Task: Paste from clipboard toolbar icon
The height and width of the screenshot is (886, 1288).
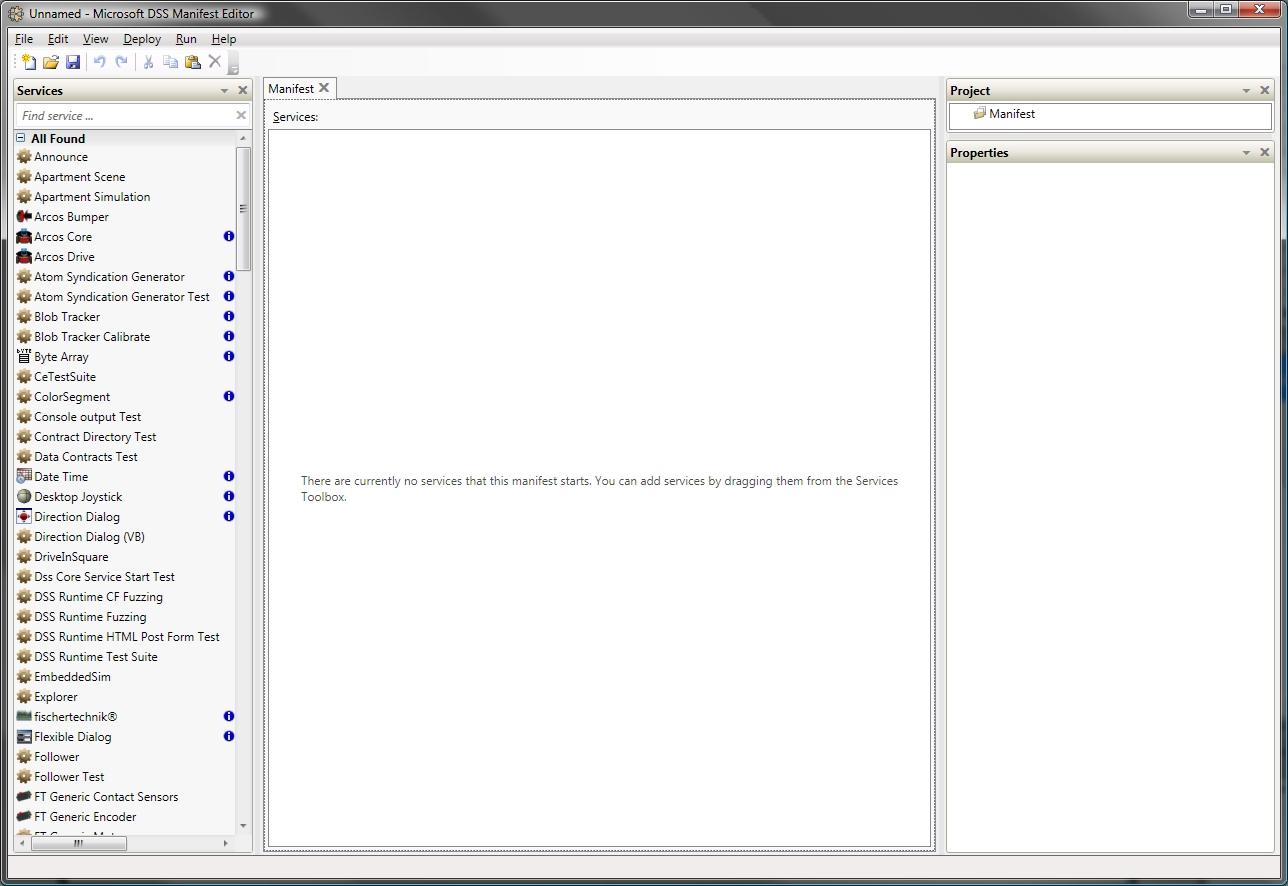Action: click(x=193, y=62)
